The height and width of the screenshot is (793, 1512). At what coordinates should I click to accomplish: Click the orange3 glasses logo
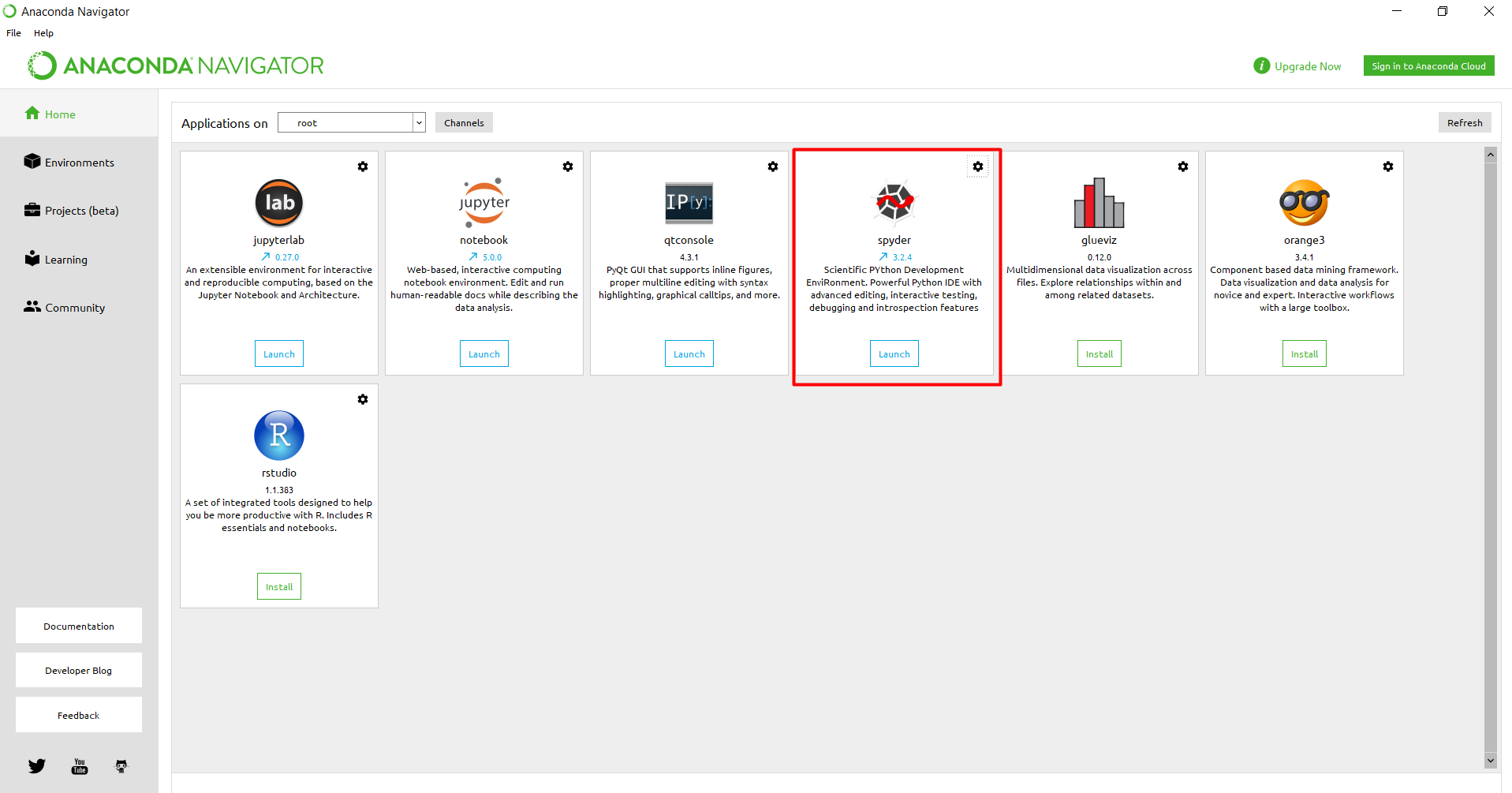coord(1304,202)
